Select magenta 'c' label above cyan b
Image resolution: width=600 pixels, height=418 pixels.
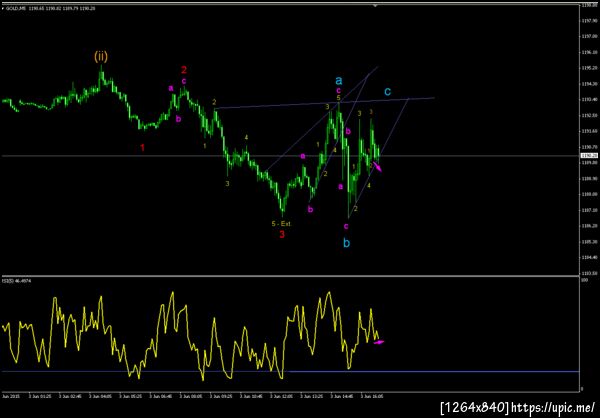pos(346,226)
